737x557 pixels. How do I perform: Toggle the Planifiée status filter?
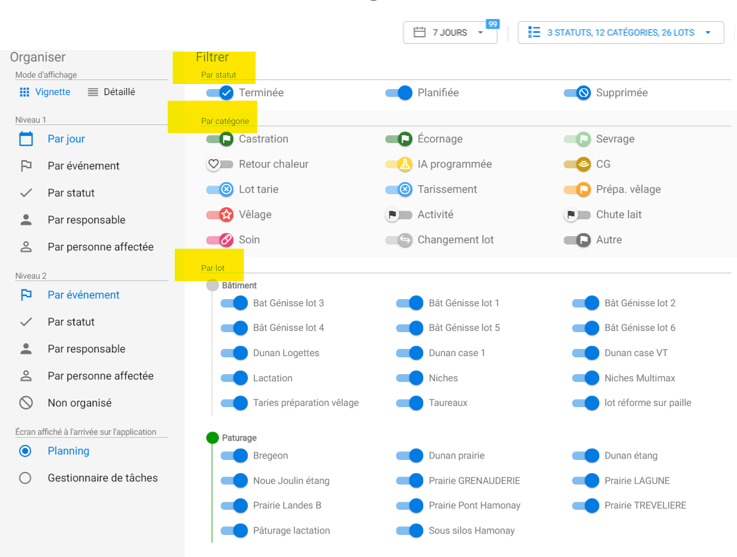399,93
